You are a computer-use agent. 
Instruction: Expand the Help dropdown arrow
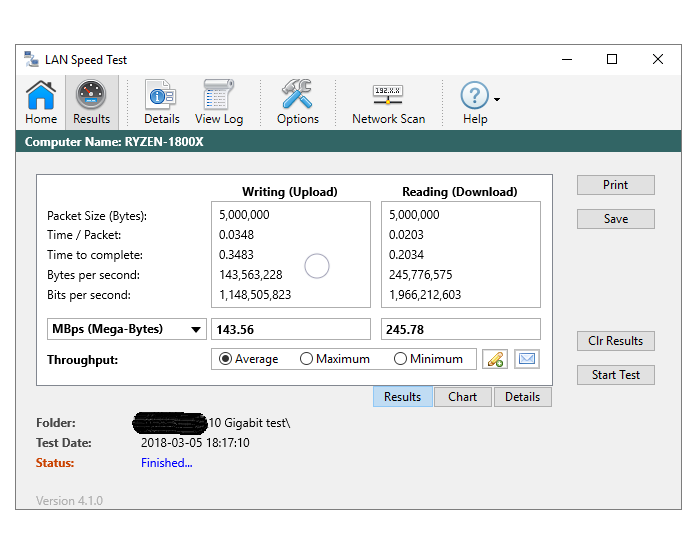(497, 99)
